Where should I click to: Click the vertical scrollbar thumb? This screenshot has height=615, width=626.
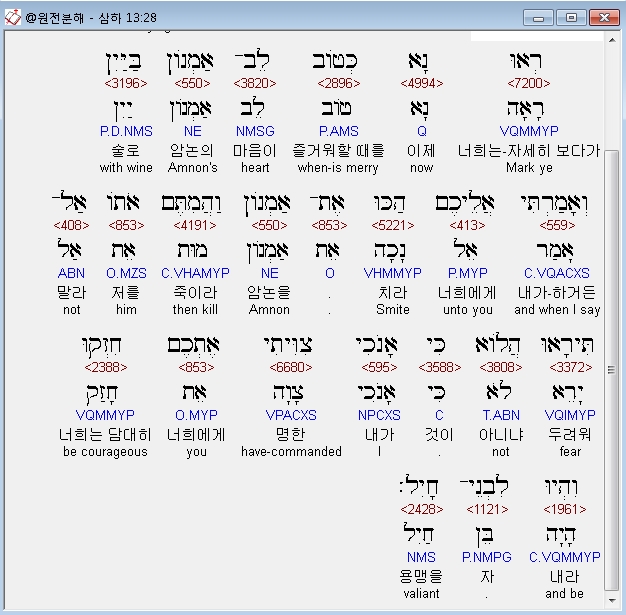pos(612,370)
